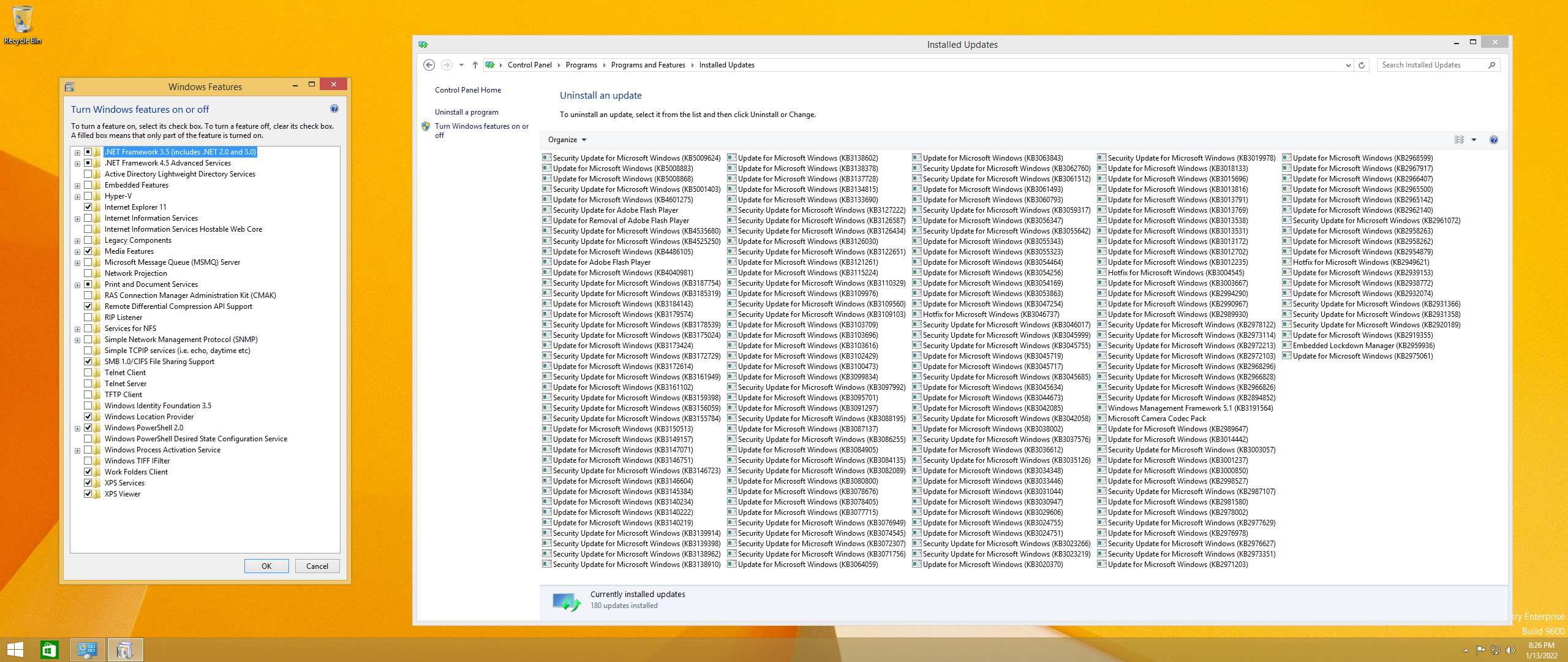Expand .NET Framework 4.5 Advanced Services
The image size is (1568, 662).
[x=78, y=164]
